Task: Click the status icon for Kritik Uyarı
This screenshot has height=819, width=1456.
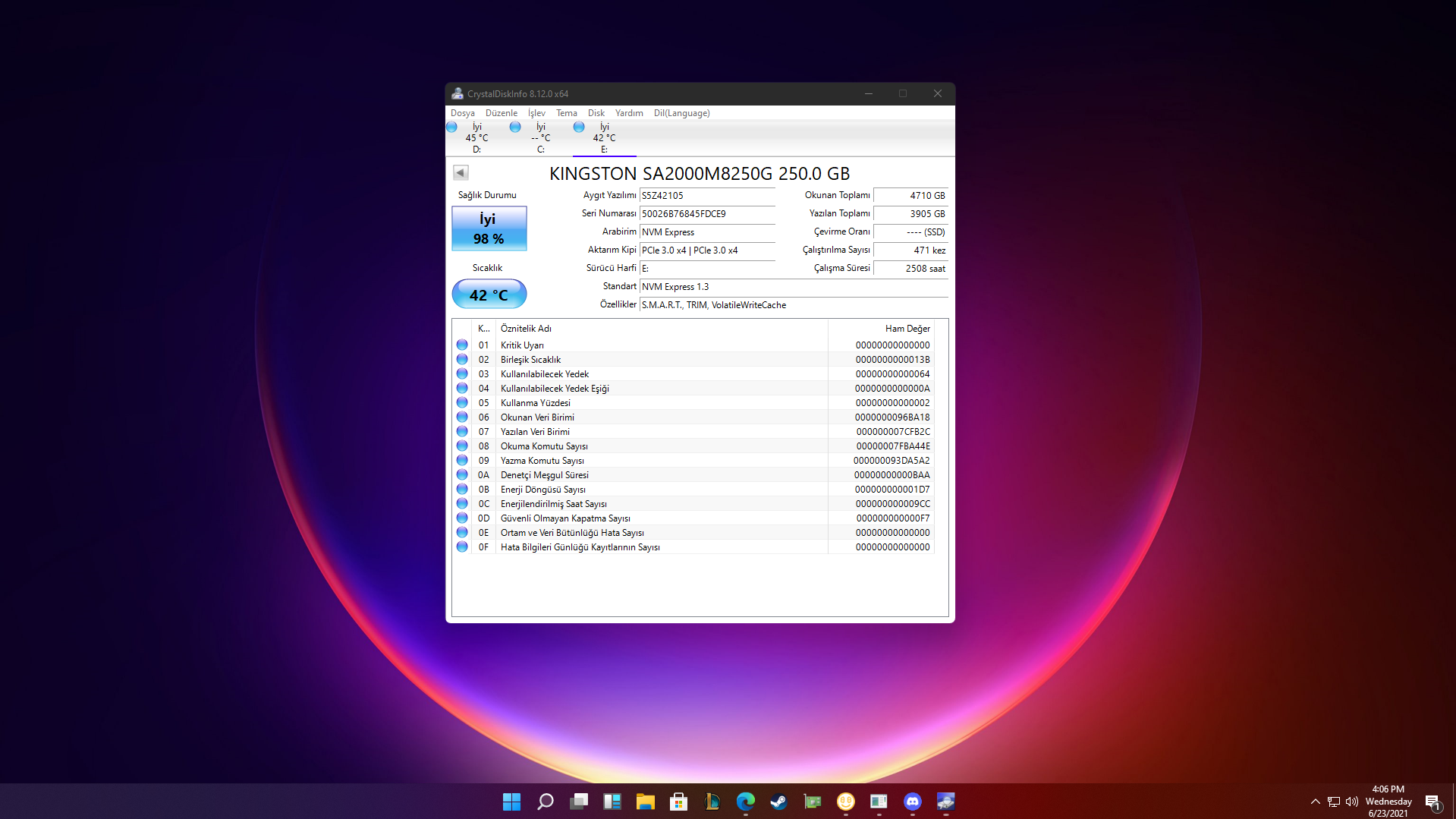Action: [x=462, y=345]
